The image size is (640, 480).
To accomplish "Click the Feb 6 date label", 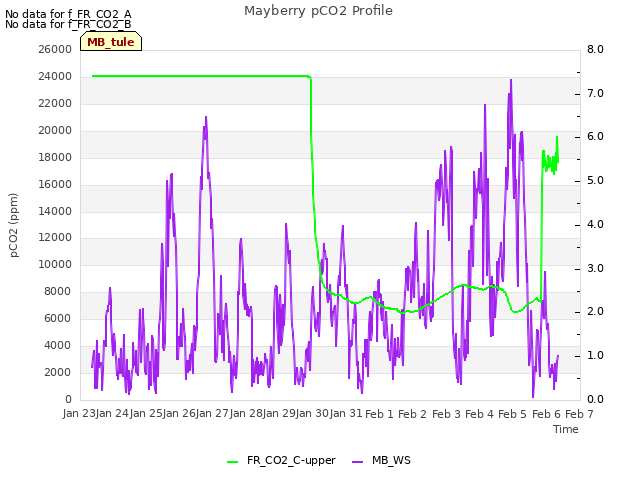I will [546, 414].
